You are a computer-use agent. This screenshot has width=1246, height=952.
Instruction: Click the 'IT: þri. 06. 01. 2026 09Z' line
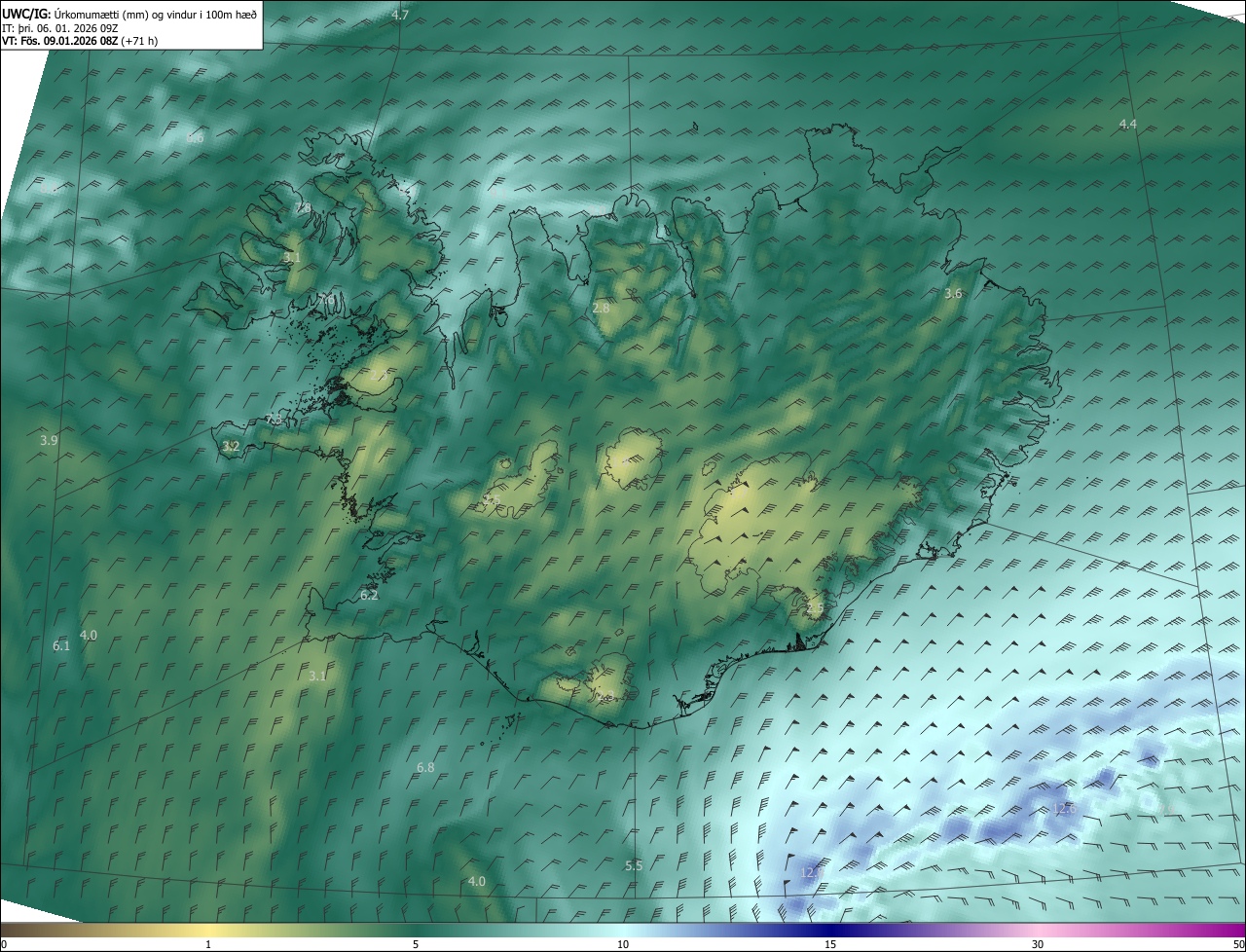pyautogui.click(x=60, y=28)
